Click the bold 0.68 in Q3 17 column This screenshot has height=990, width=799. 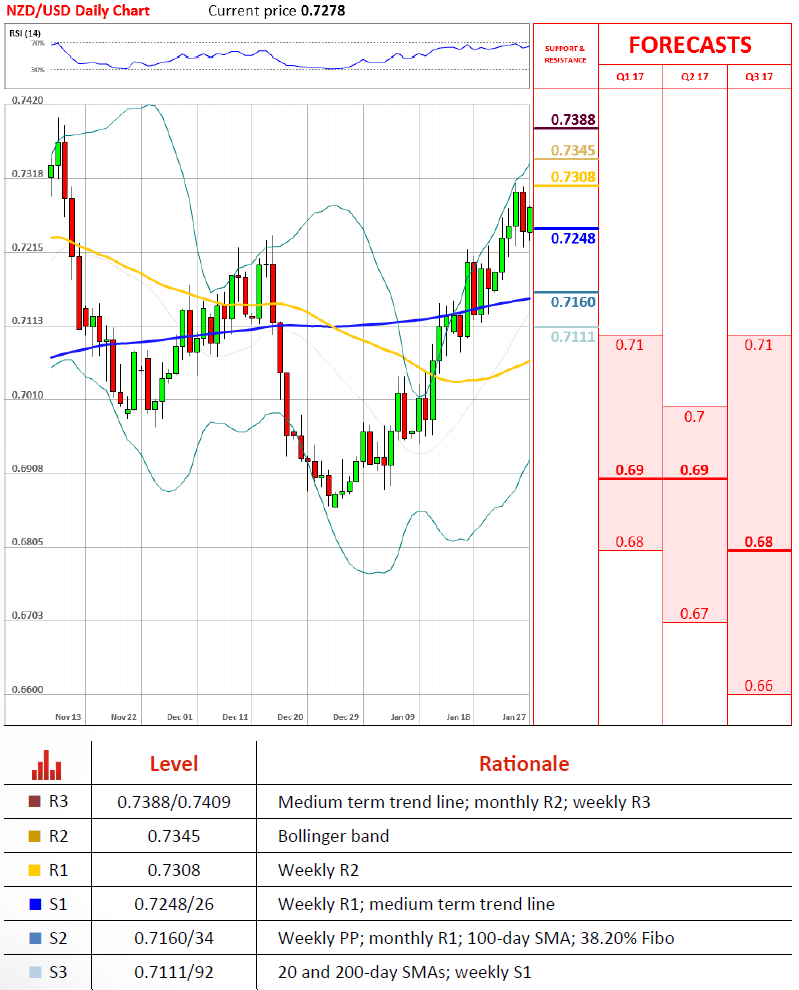[x=759, y=542]
